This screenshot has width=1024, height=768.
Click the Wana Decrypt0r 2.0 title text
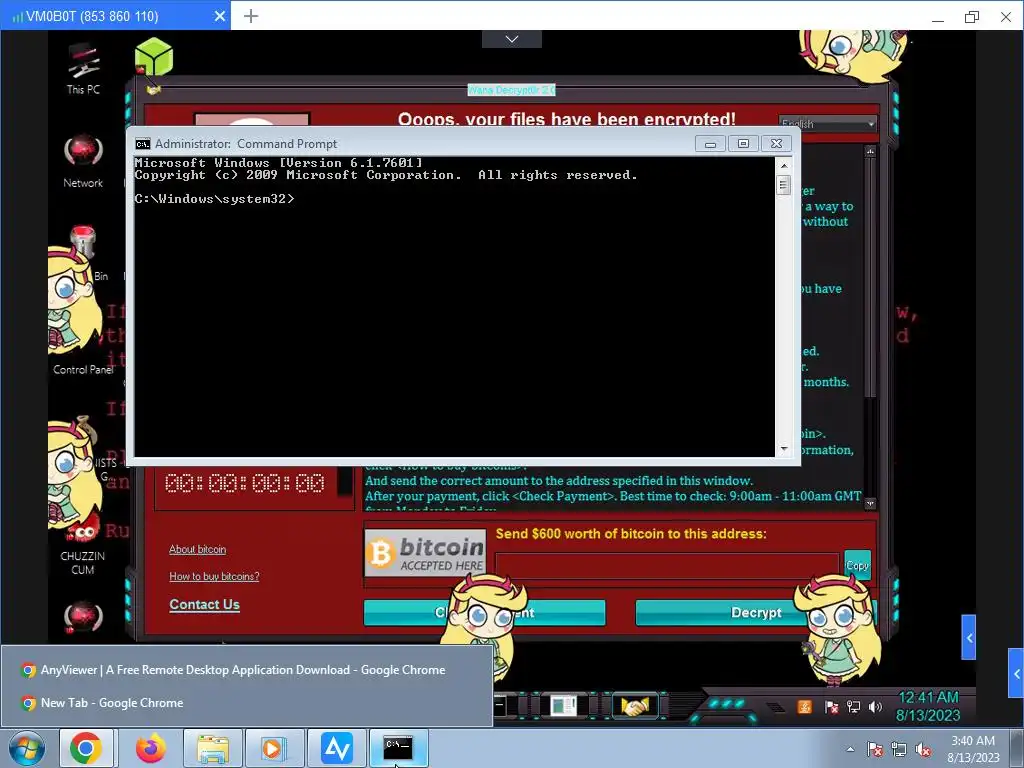(511, 90)
